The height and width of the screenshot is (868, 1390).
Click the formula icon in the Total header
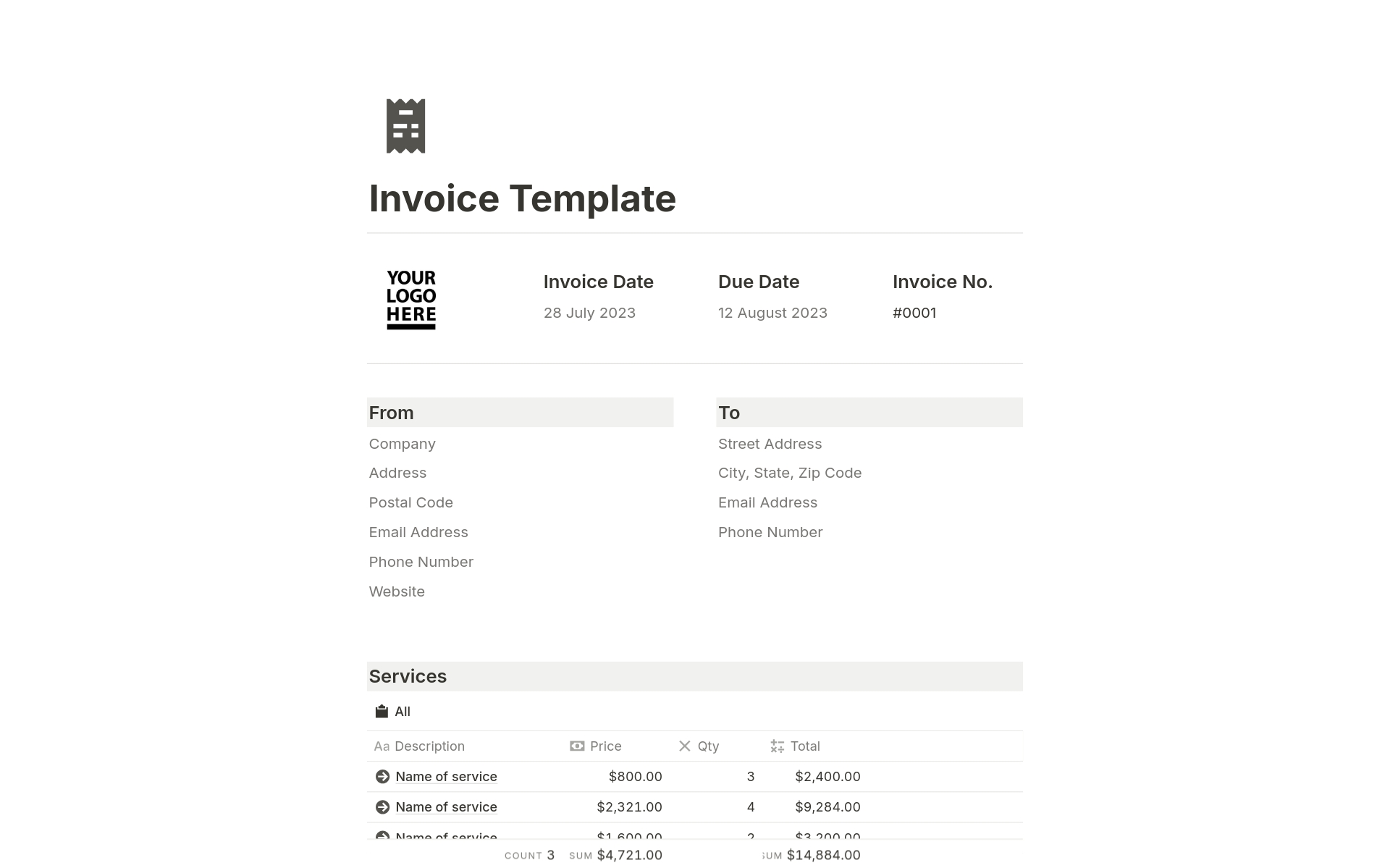(777, 746)
